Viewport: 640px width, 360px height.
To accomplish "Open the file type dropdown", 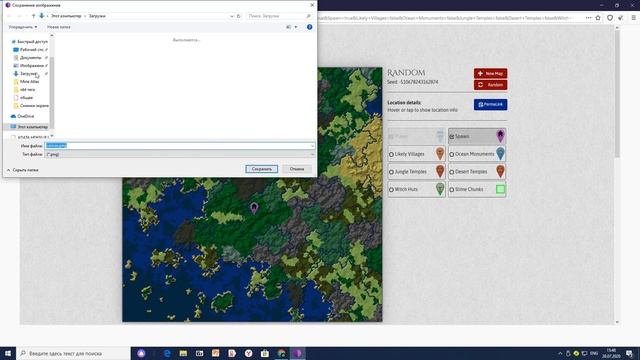I will coord(180,155).
